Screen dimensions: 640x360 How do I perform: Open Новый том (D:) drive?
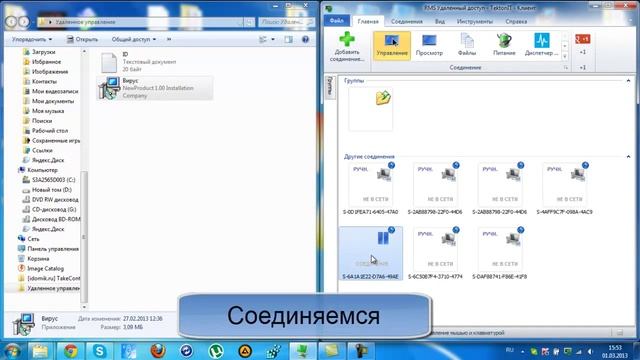pyautogui.click(x=47, y=190)
